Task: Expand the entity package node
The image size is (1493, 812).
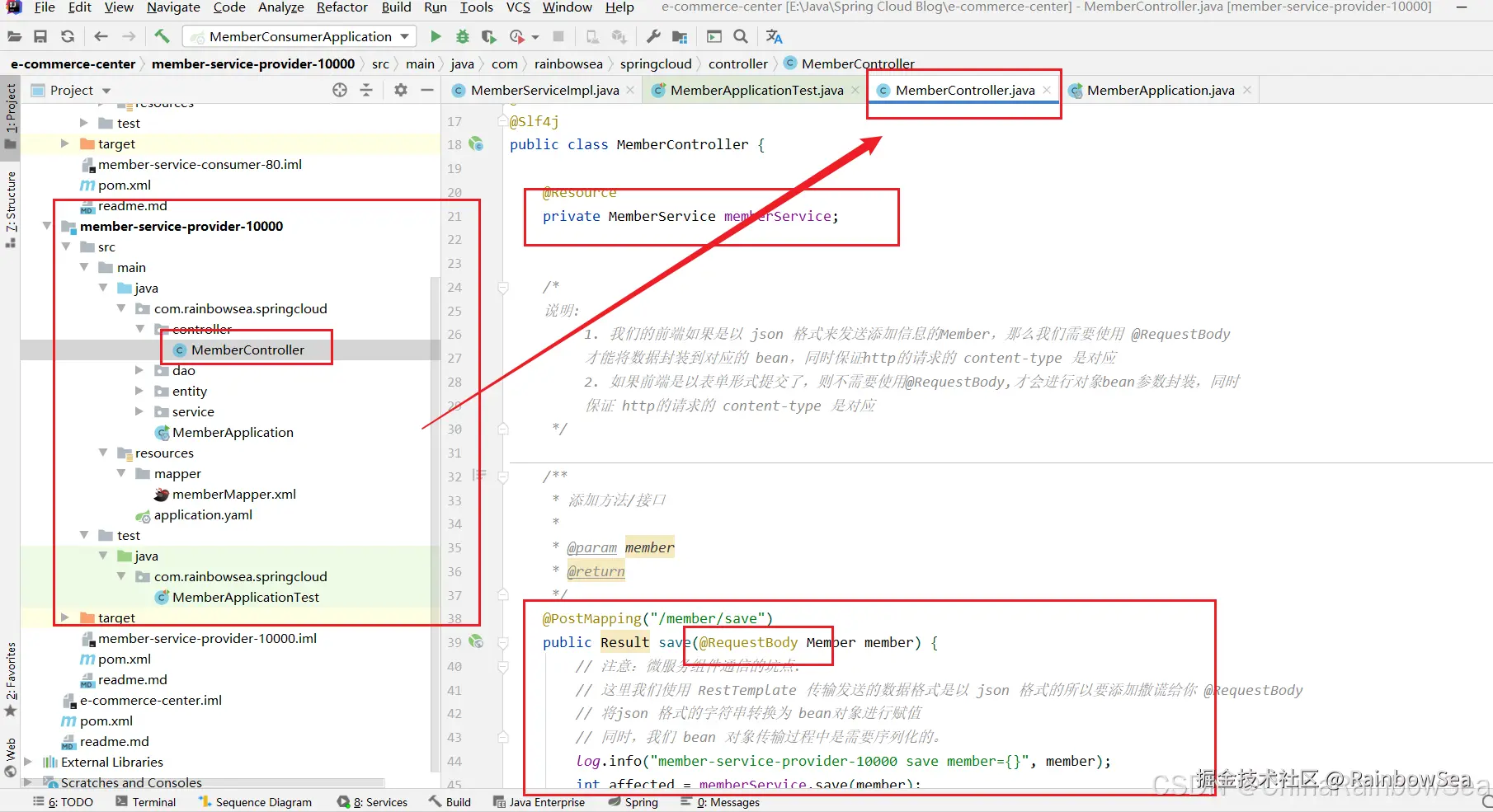Action: (139, 391)
